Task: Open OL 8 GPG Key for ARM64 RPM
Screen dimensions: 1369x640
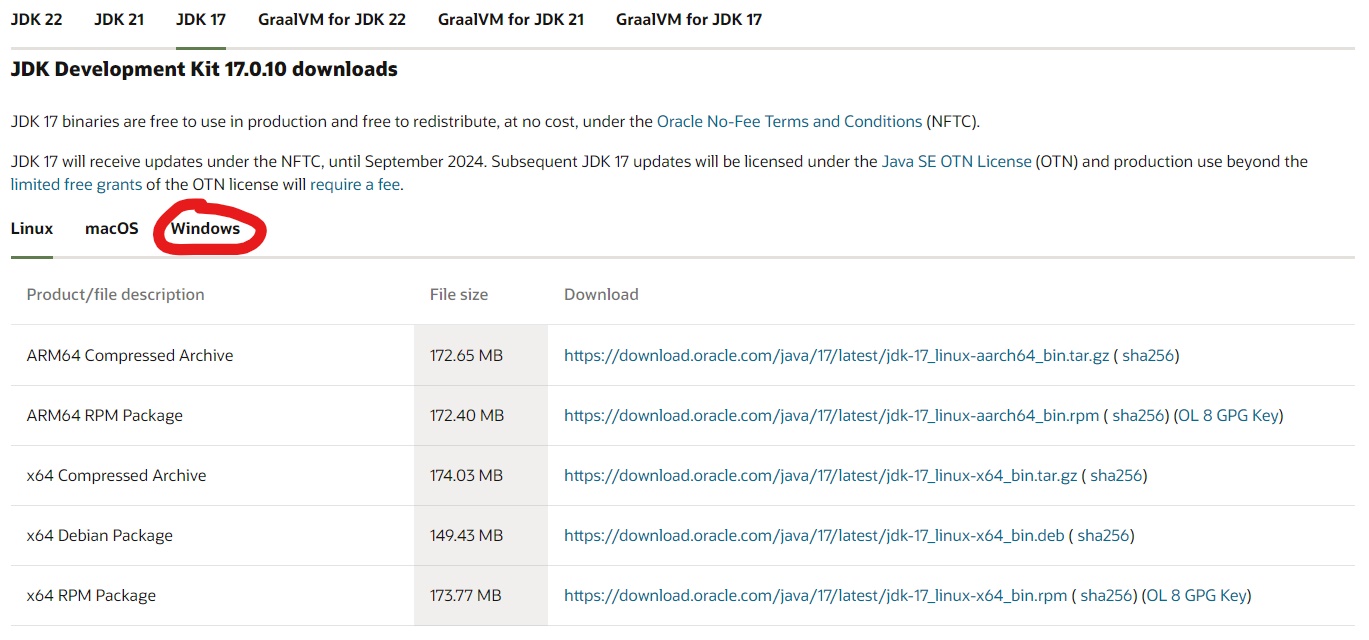Action: click(x=1229, y=415)
